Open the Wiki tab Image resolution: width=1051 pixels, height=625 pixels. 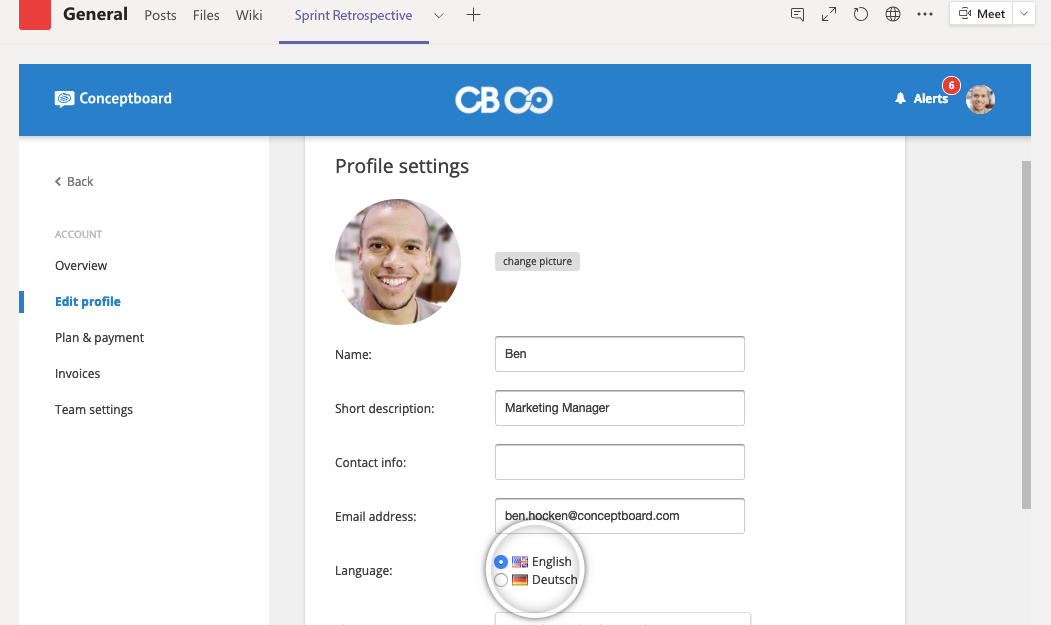click(x=249, y=16)
